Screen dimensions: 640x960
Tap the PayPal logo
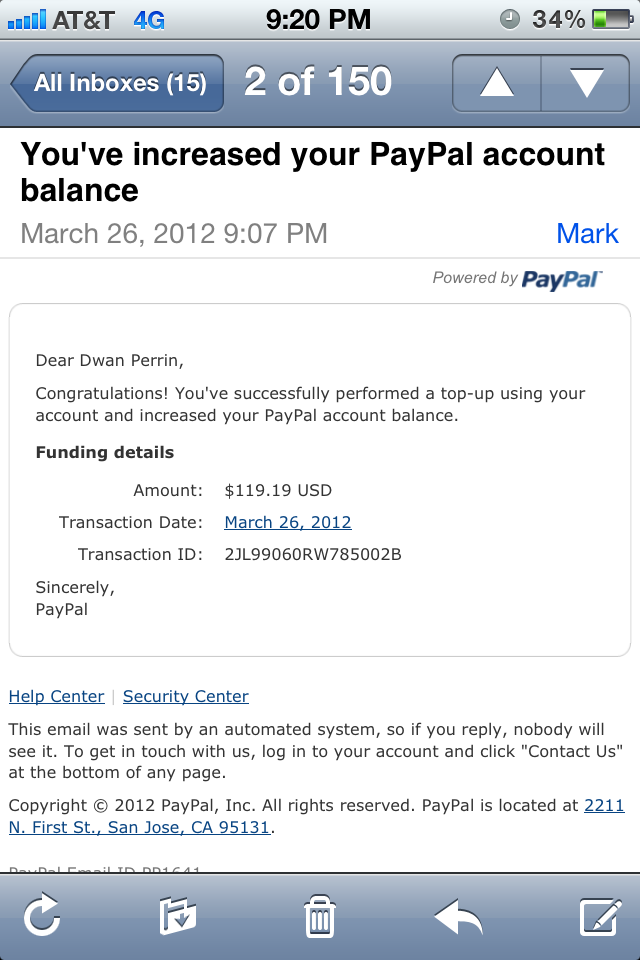point(561,279)
